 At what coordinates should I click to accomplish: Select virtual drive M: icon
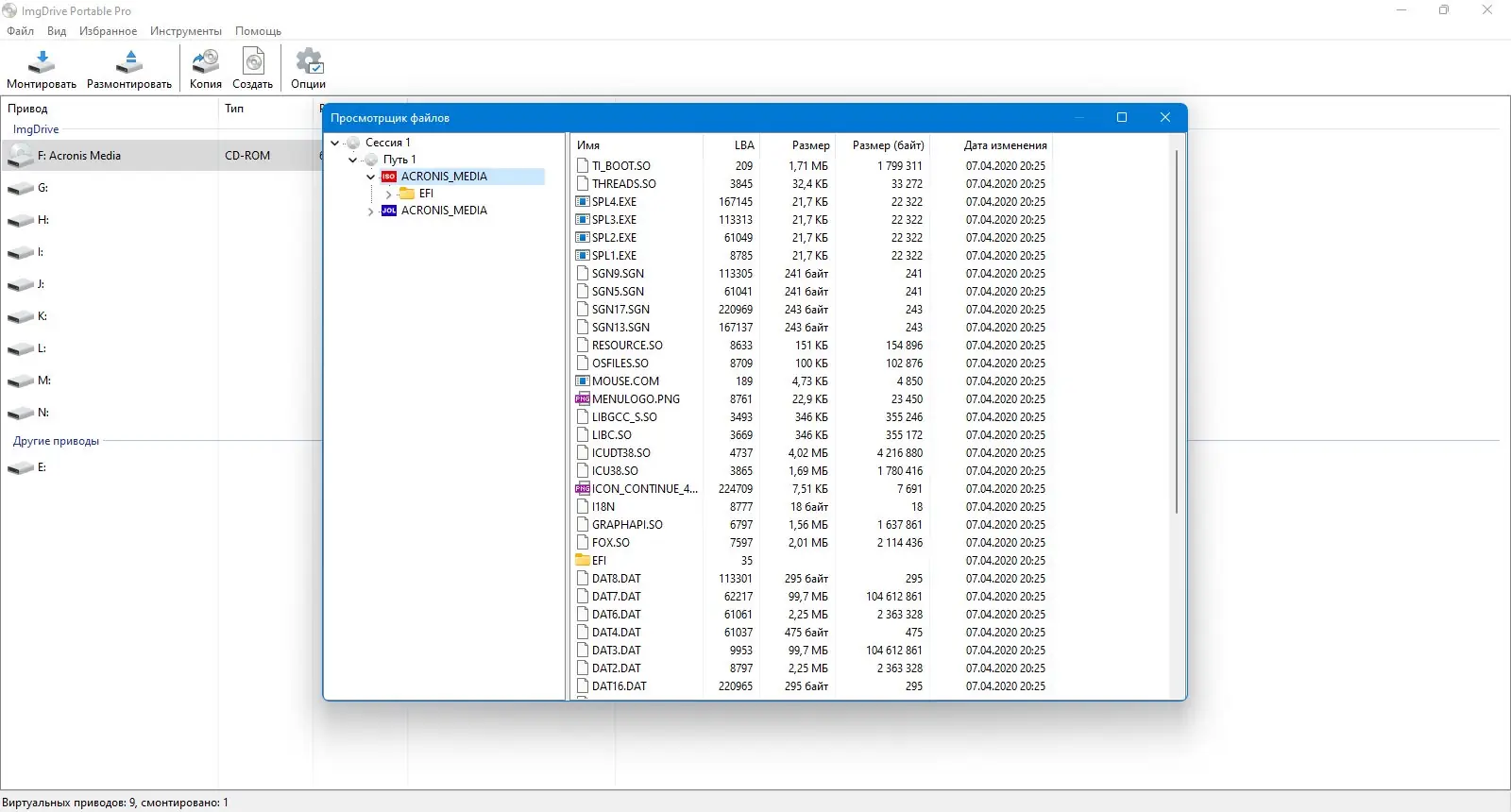click(20, 381)
